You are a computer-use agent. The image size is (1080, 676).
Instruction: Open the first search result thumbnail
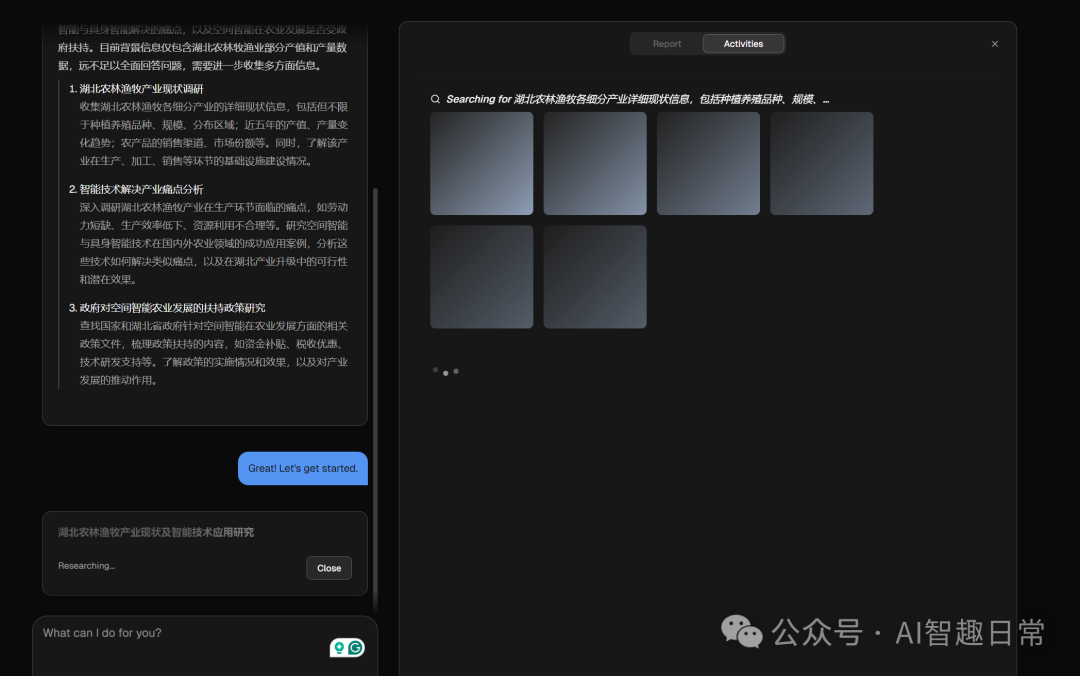tap(481, 162)
